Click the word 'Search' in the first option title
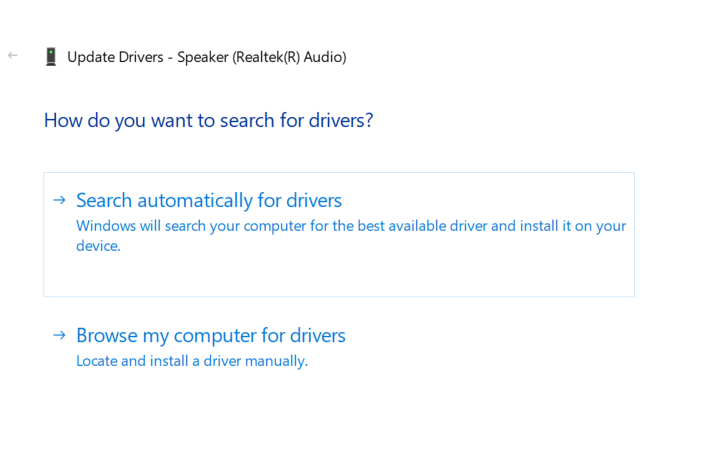Viewport: 709px width, 456px height. (104, 200)
